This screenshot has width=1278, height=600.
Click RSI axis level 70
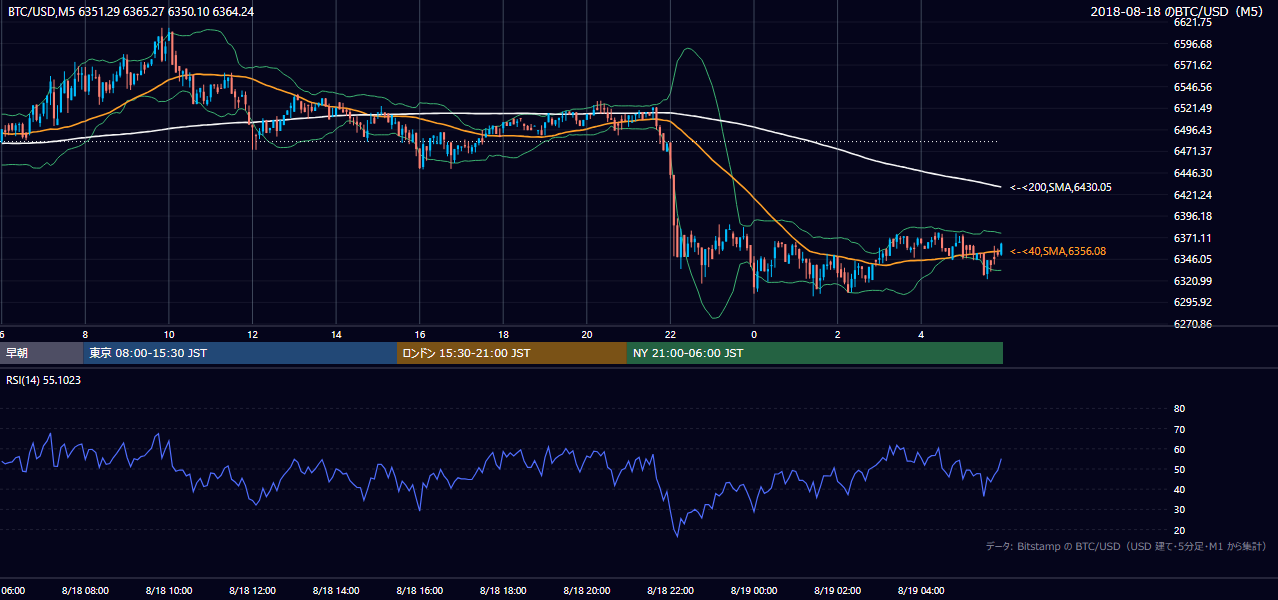click(x=1179, y=429)
